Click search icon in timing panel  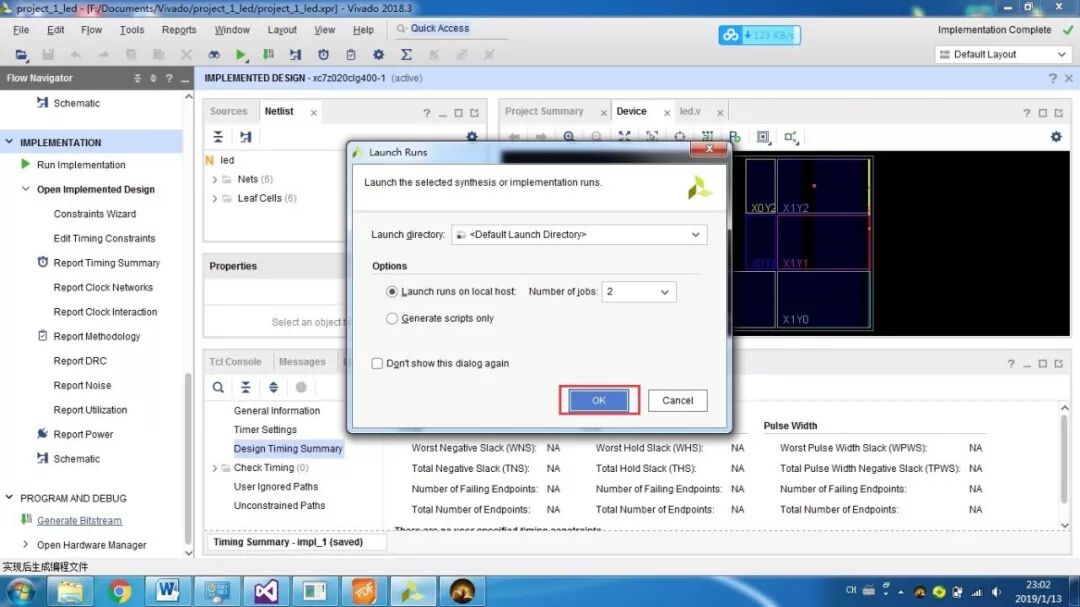pos(218,387)
